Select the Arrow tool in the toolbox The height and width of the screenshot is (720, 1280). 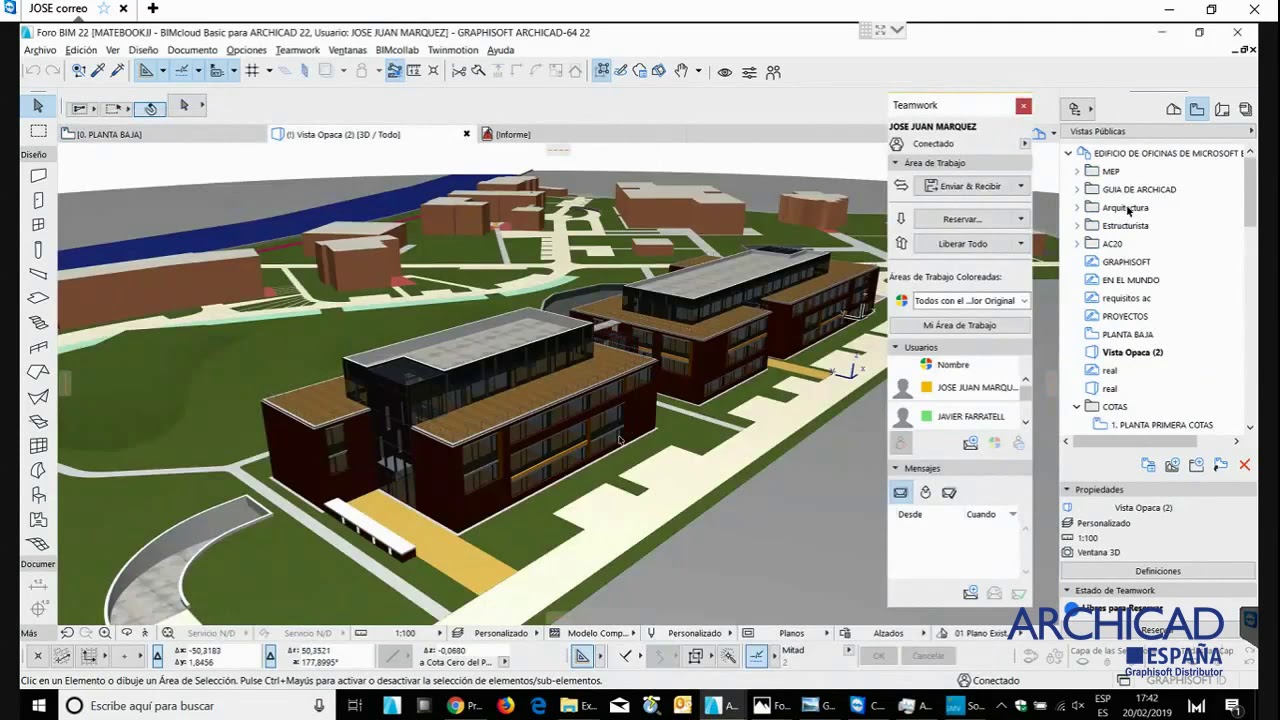[x=38, y=105]
